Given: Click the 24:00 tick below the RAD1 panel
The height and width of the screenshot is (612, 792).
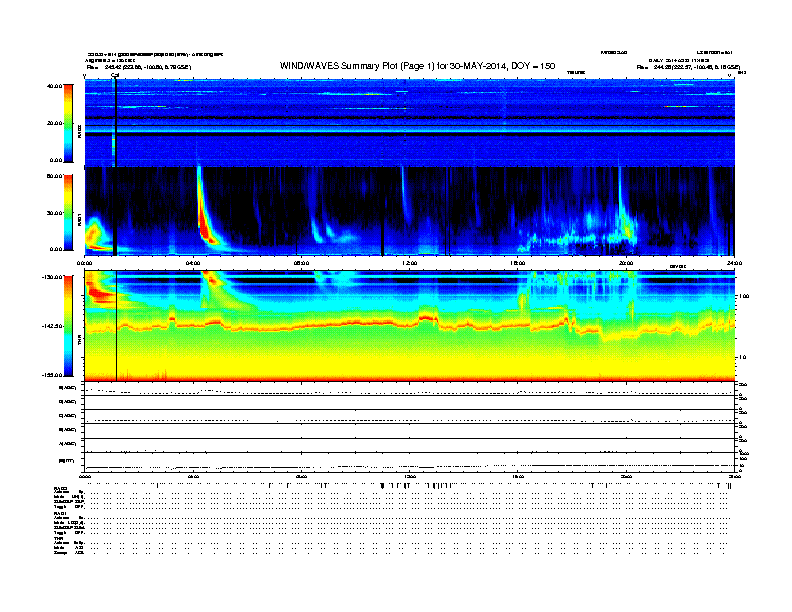Looking at the screenshot, I should click(x=734, y=263).
